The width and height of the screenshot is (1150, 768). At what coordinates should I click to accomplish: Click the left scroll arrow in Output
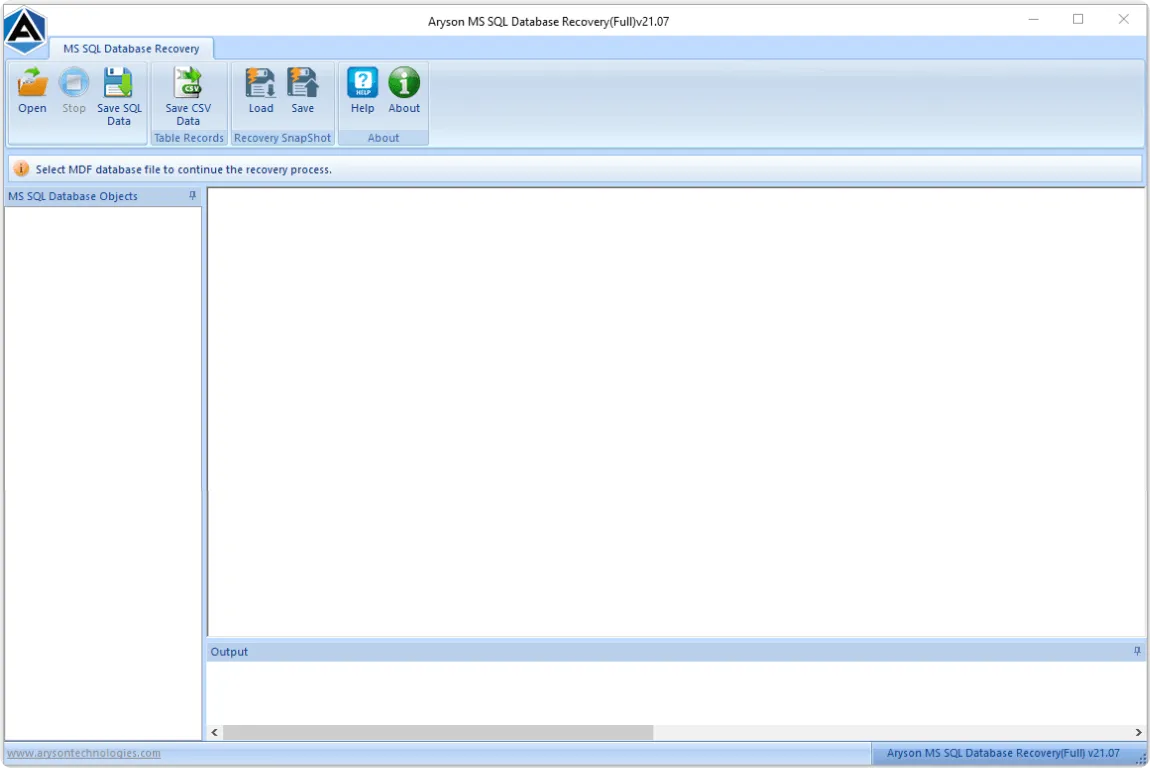(213, 731)
